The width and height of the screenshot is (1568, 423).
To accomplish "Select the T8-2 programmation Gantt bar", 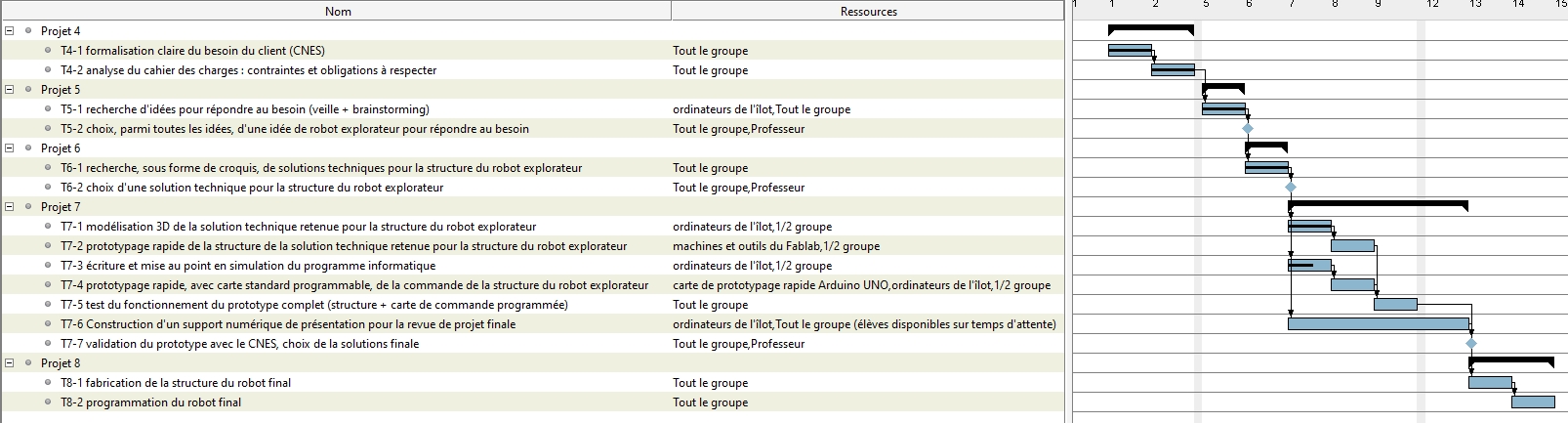I will click(x=1533, y=402).
